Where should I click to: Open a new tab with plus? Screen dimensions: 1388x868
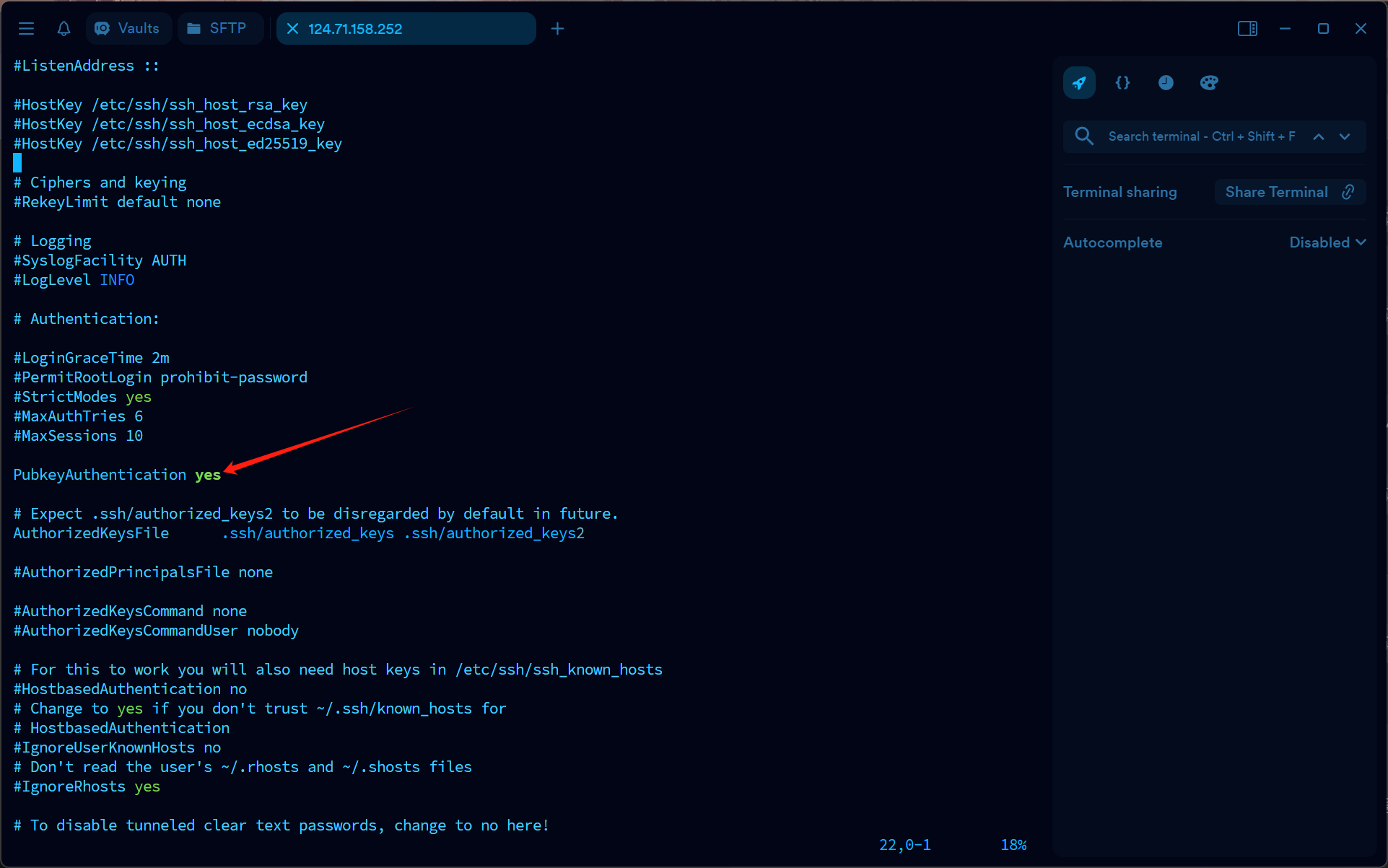click(557, 29)
